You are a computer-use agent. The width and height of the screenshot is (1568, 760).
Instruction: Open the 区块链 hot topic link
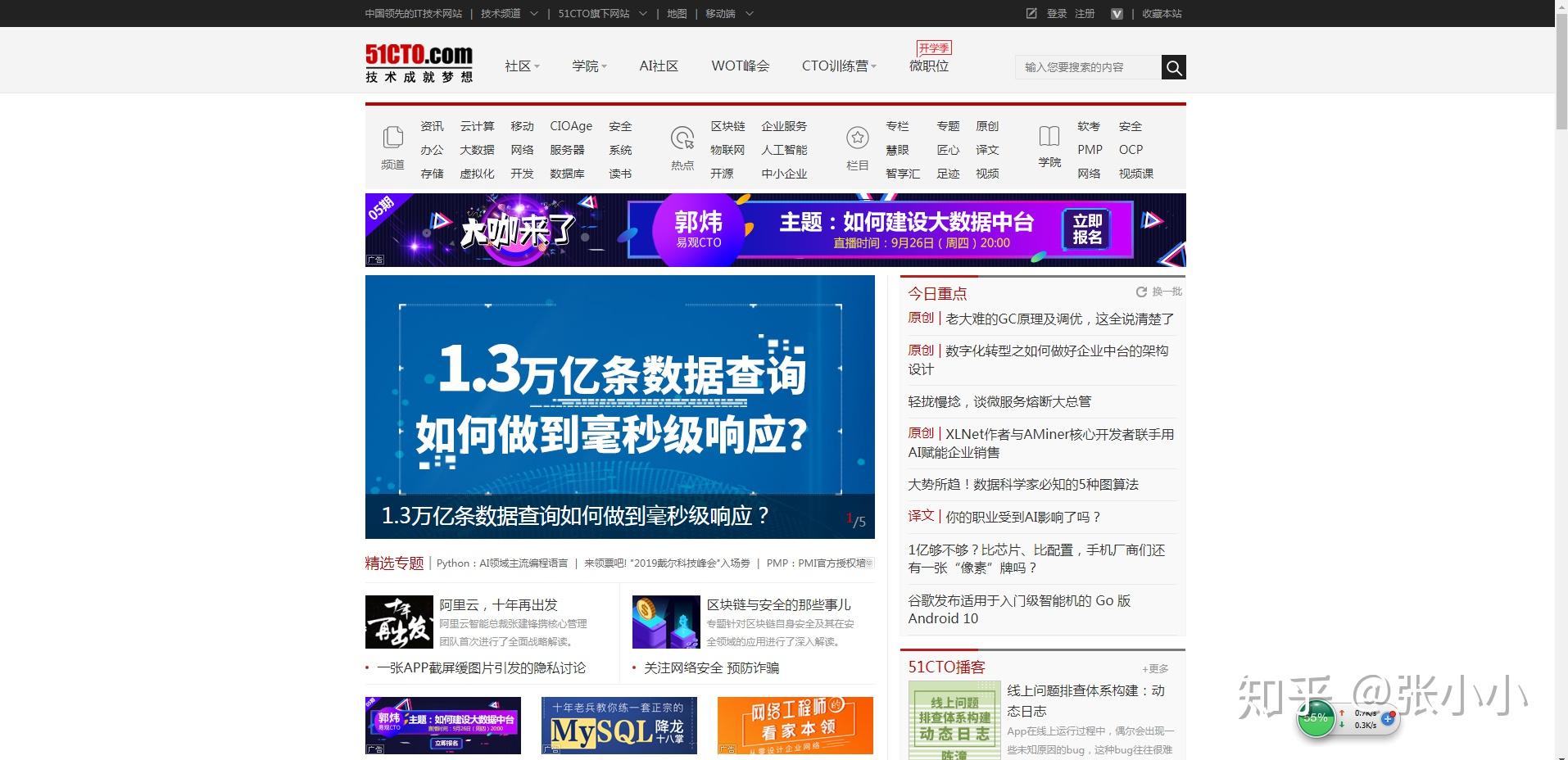[x=727, y=126]
